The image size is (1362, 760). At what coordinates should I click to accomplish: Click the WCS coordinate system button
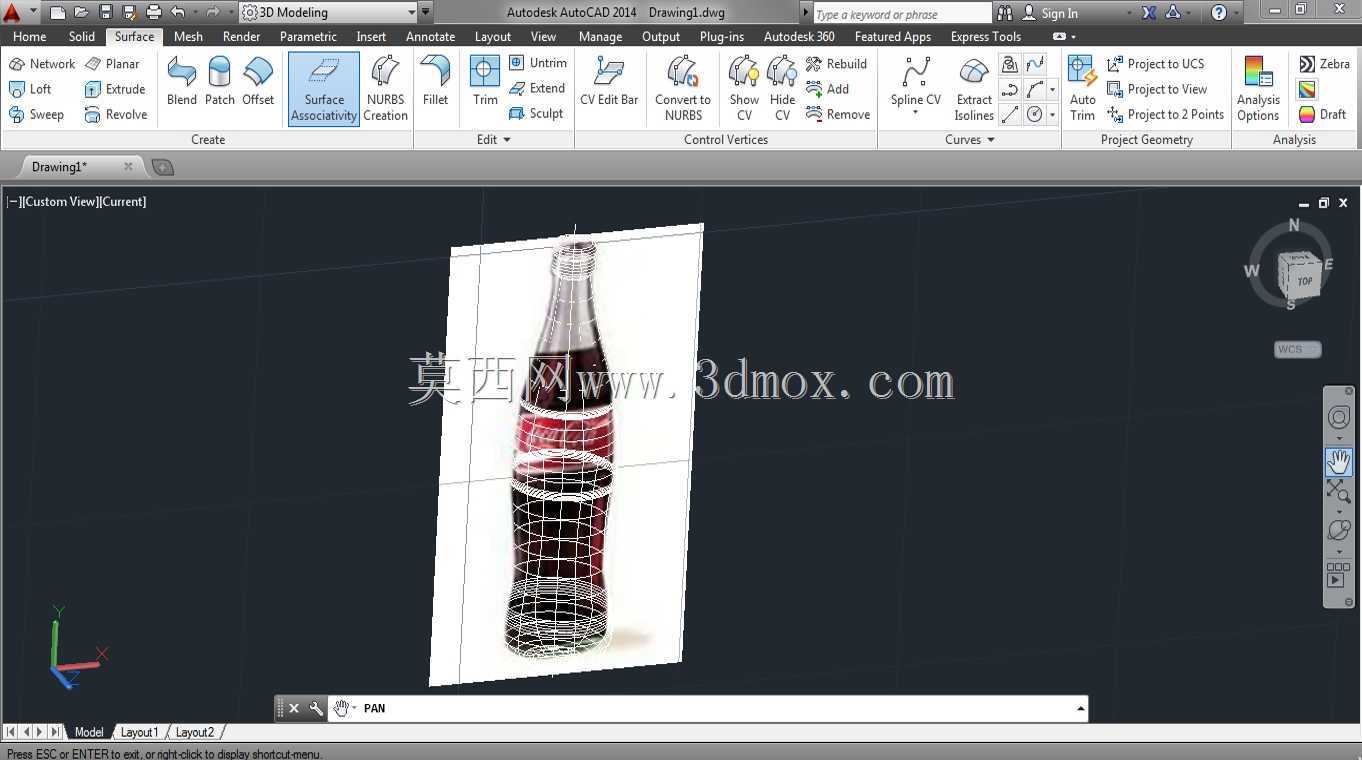tap(1297, 349)
